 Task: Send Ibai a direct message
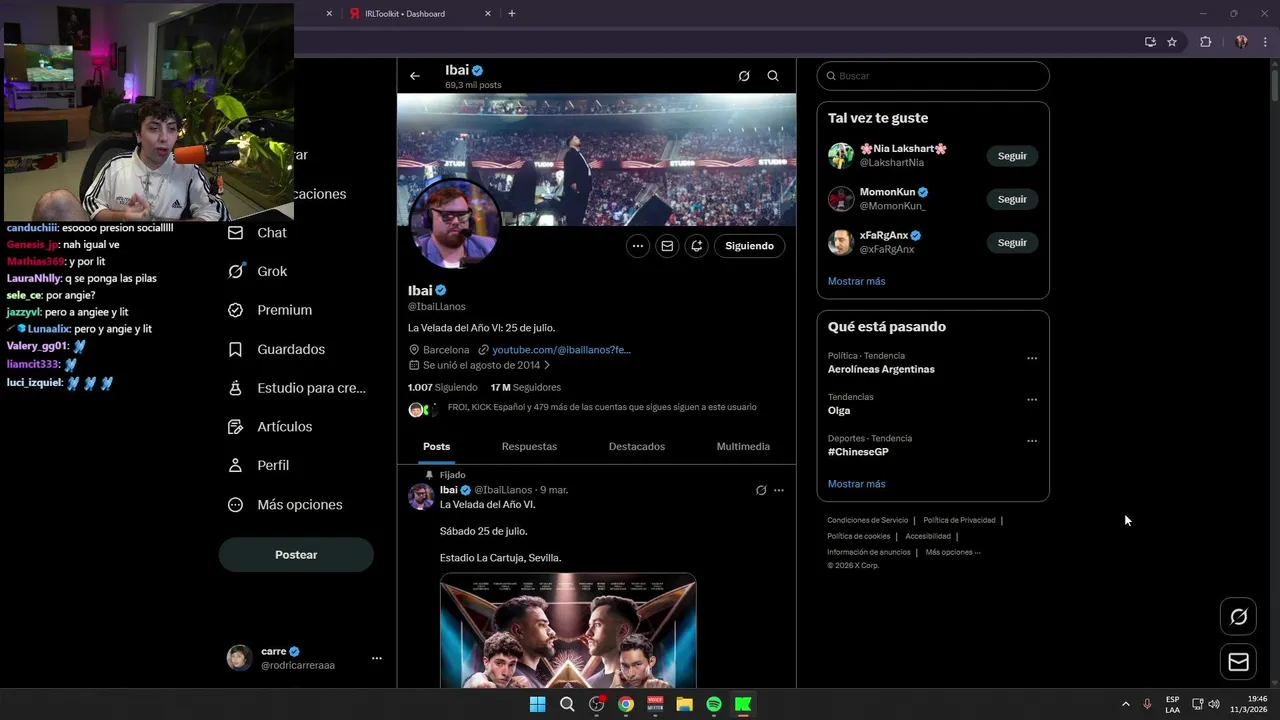[667, 246]
